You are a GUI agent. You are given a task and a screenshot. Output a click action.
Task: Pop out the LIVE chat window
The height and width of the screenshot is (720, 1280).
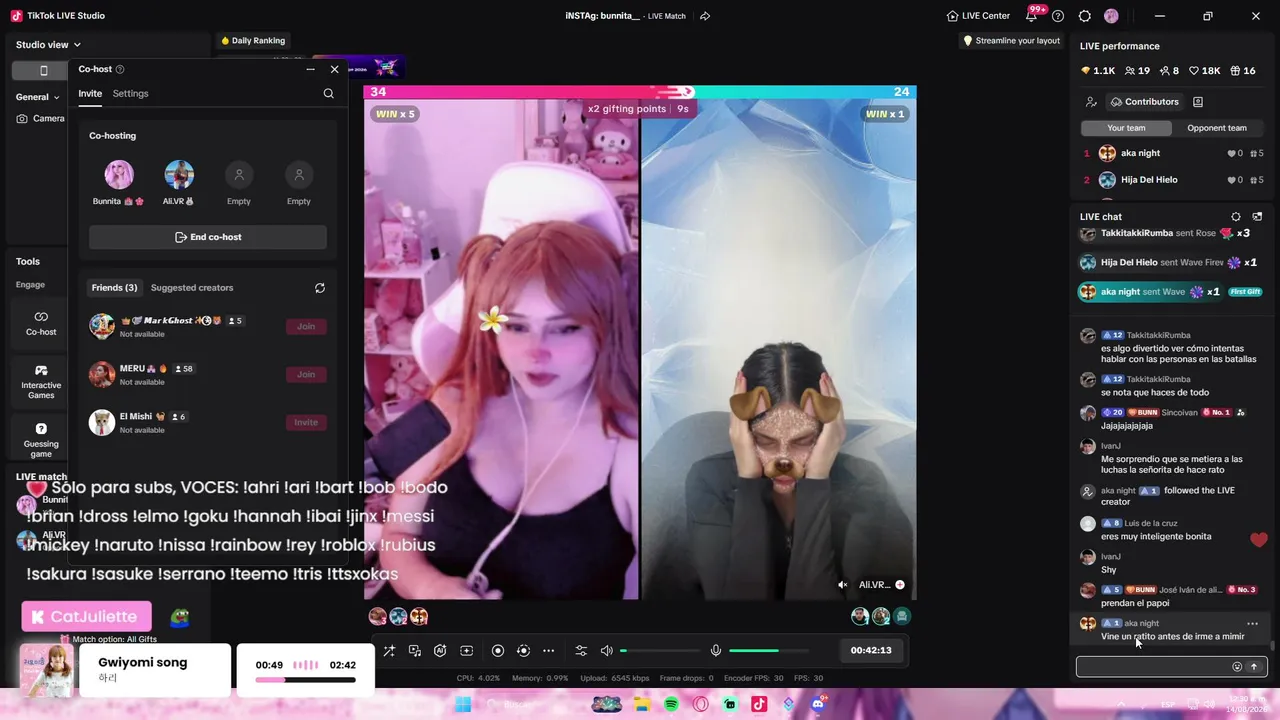pyautogui.click(x=1257, y=217)
